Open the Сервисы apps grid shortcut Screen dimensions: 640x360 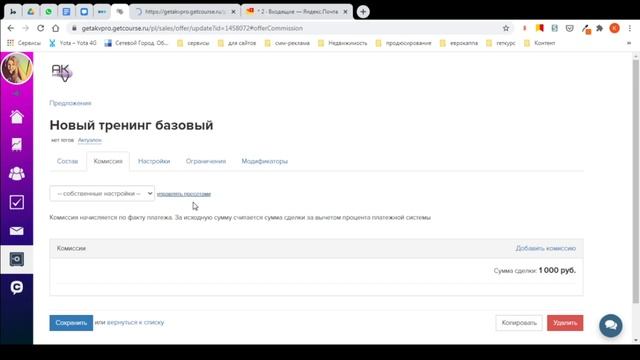click(24, 43)
